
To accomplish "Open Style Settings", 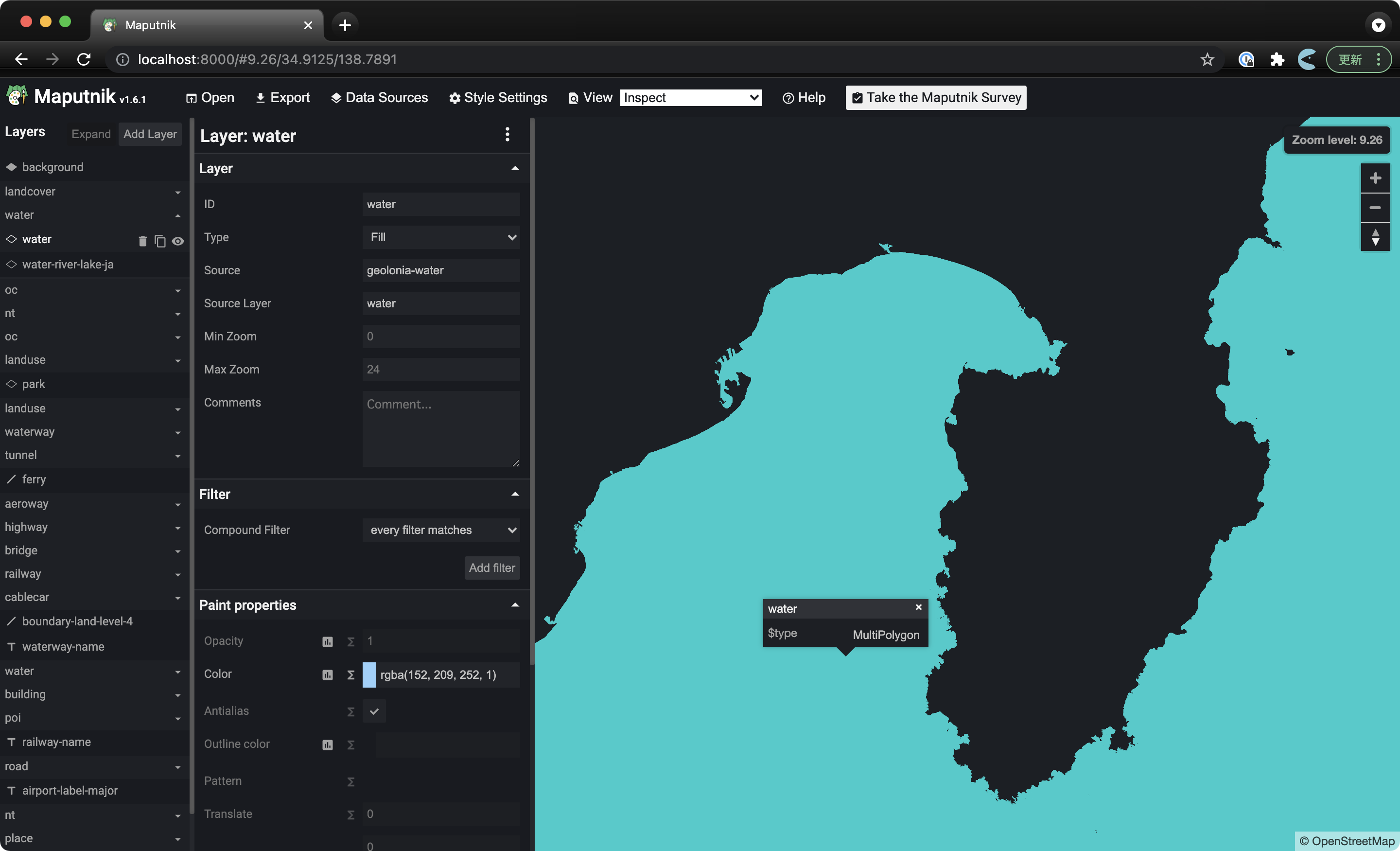I will pos(498,97).
